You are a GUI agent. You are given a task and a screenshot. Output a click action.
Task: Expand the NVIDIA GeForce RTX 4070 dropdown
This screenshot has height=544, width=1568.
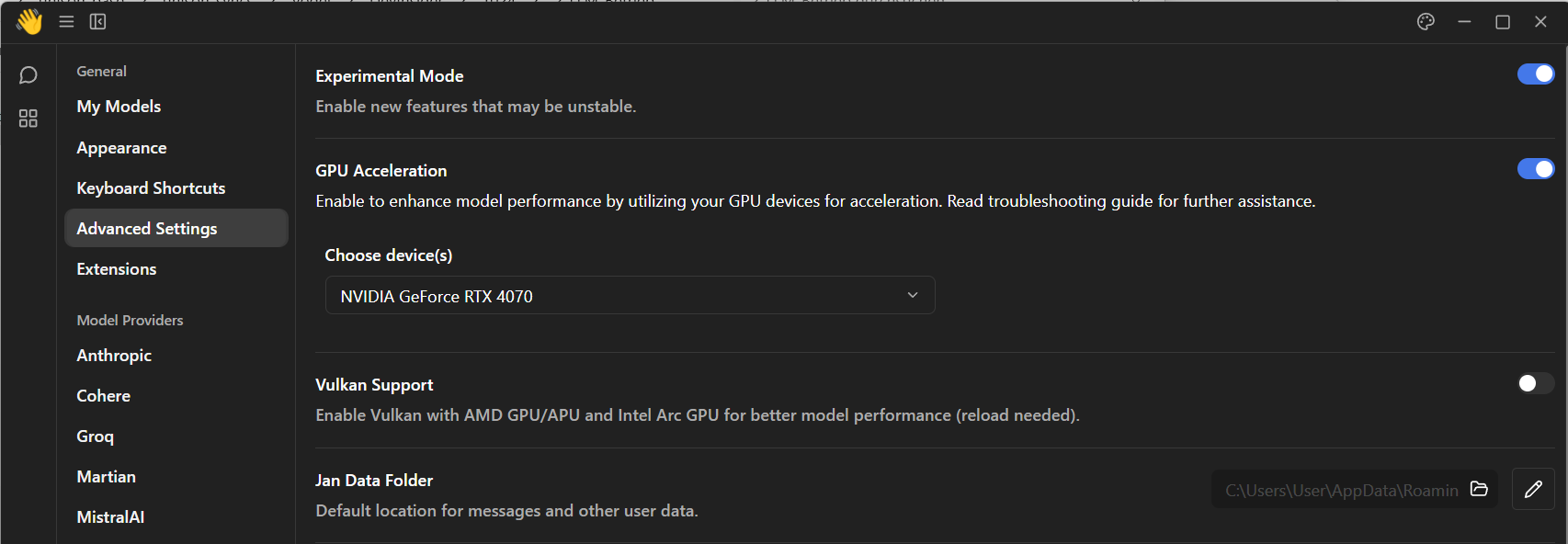pyautogui.click(x=631, y=296)
